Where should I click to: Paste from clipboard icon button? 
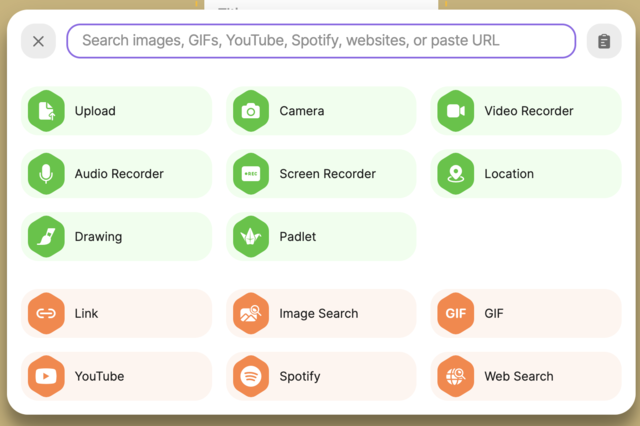click(604, 41)
